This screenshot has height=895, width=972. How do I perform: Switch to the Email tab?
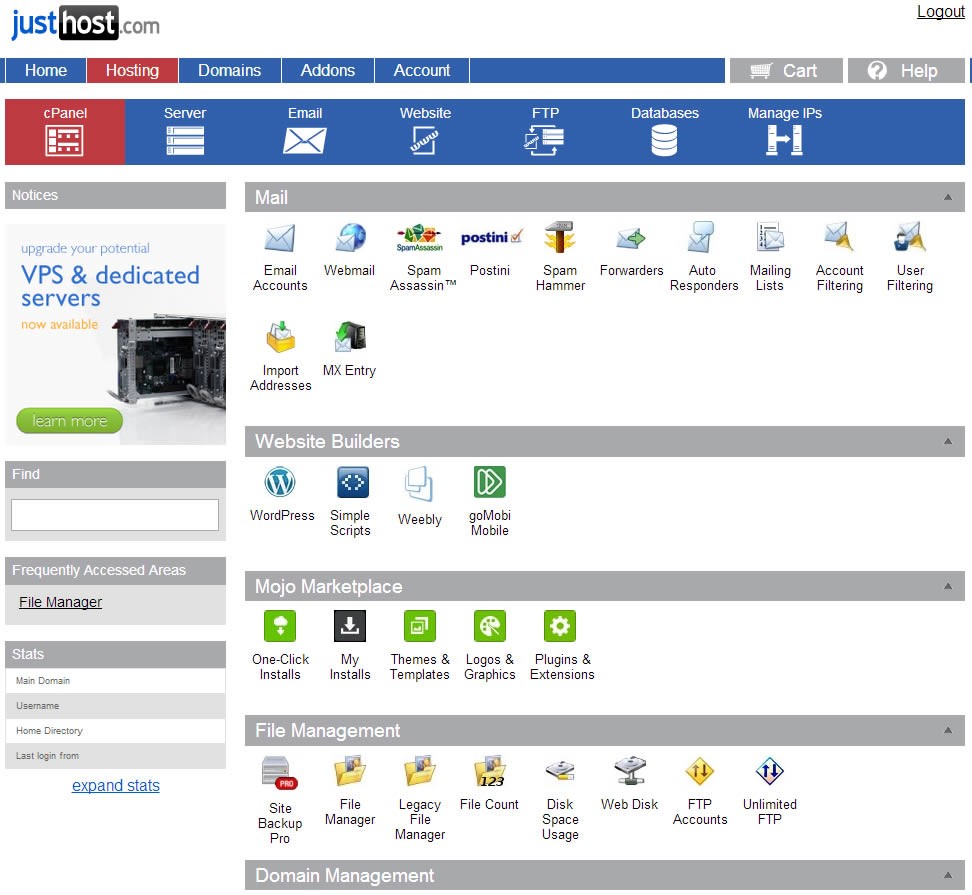pos(305,131)
